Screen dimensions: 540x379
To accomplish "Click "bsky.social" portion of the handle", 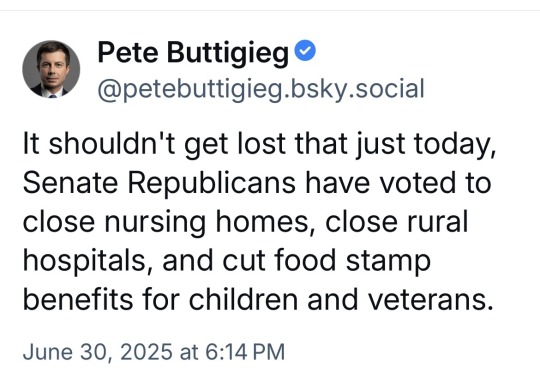I will [357, 90].
